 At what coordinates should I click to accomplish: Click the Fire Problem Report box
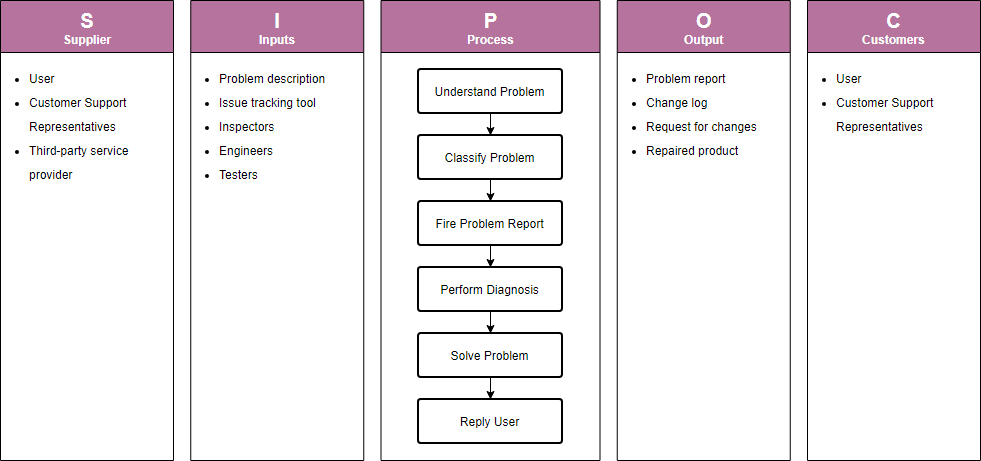pyautogui.click(x=490, y=224)
